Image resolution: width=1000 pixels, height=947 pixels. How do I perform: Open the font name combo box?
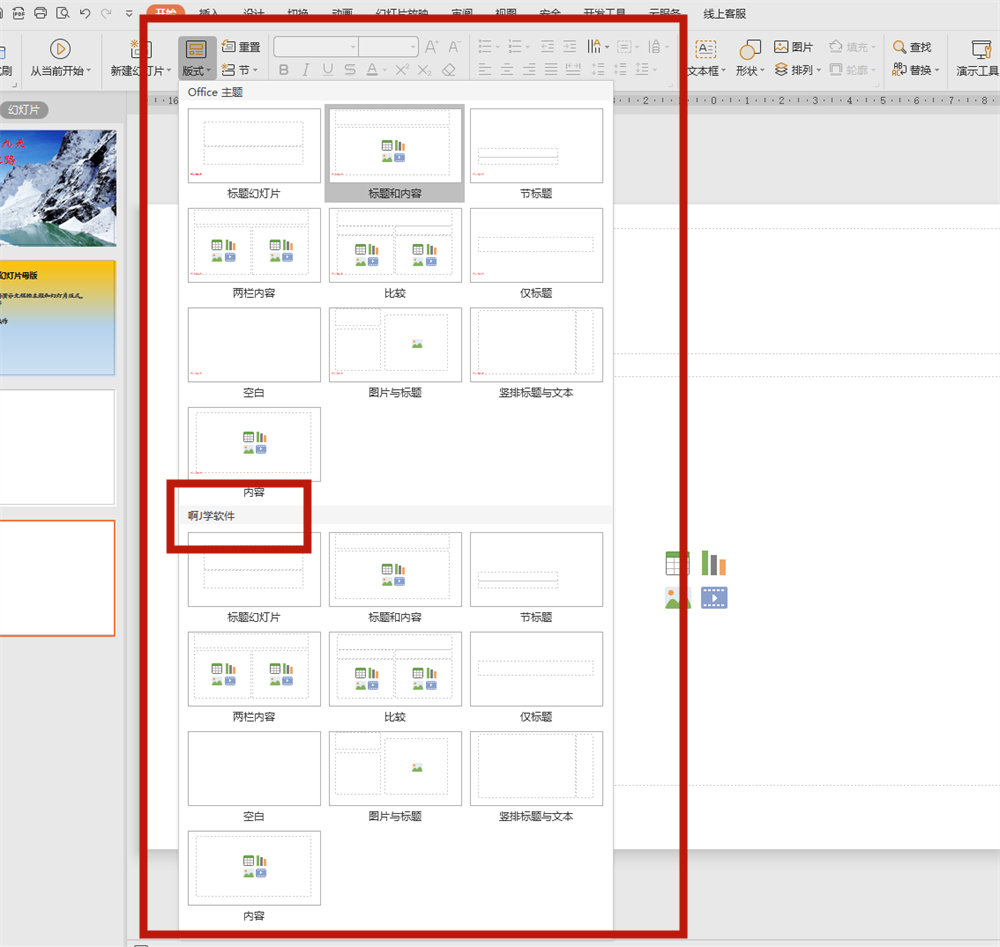[316, 47]
